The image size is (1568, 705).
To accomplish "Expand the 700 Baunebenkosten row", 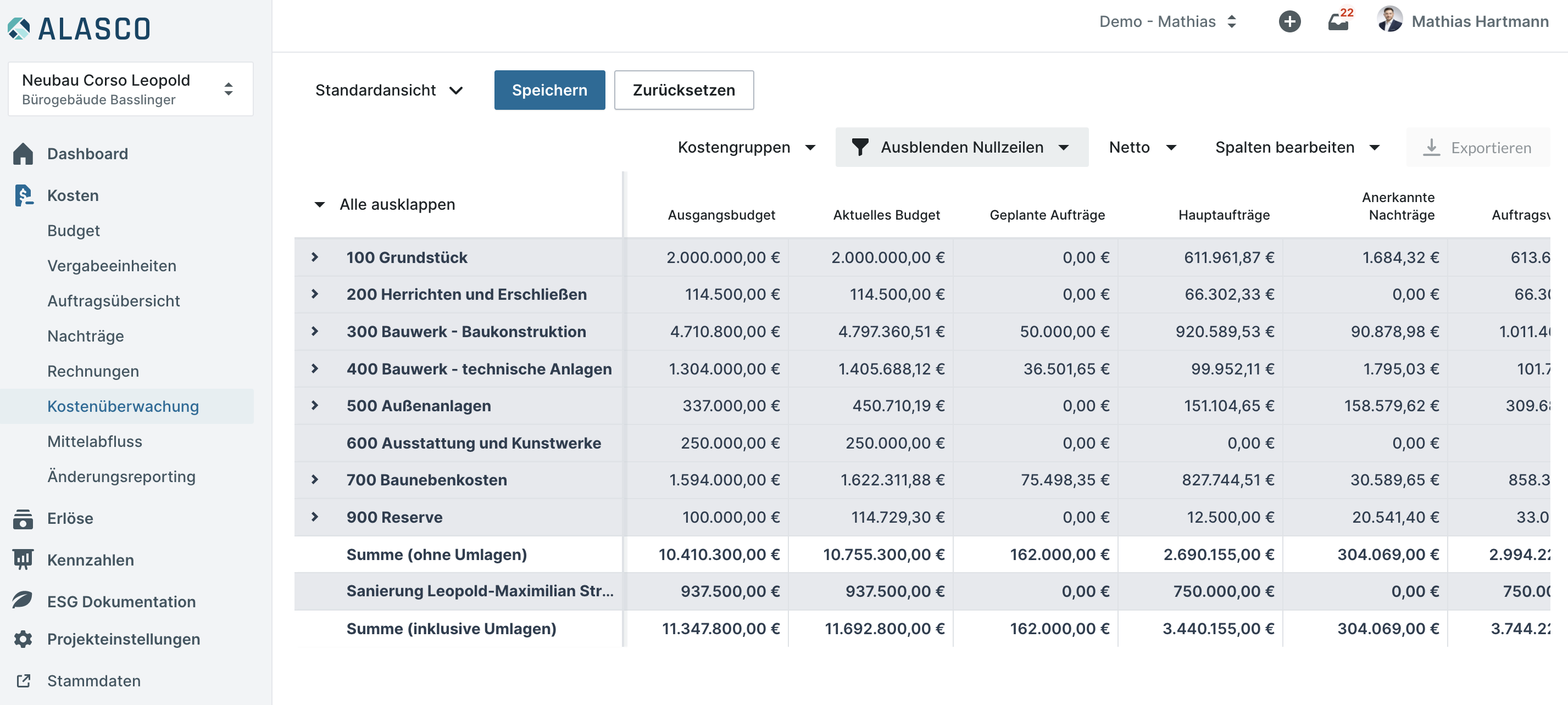I will coord(315,480).
